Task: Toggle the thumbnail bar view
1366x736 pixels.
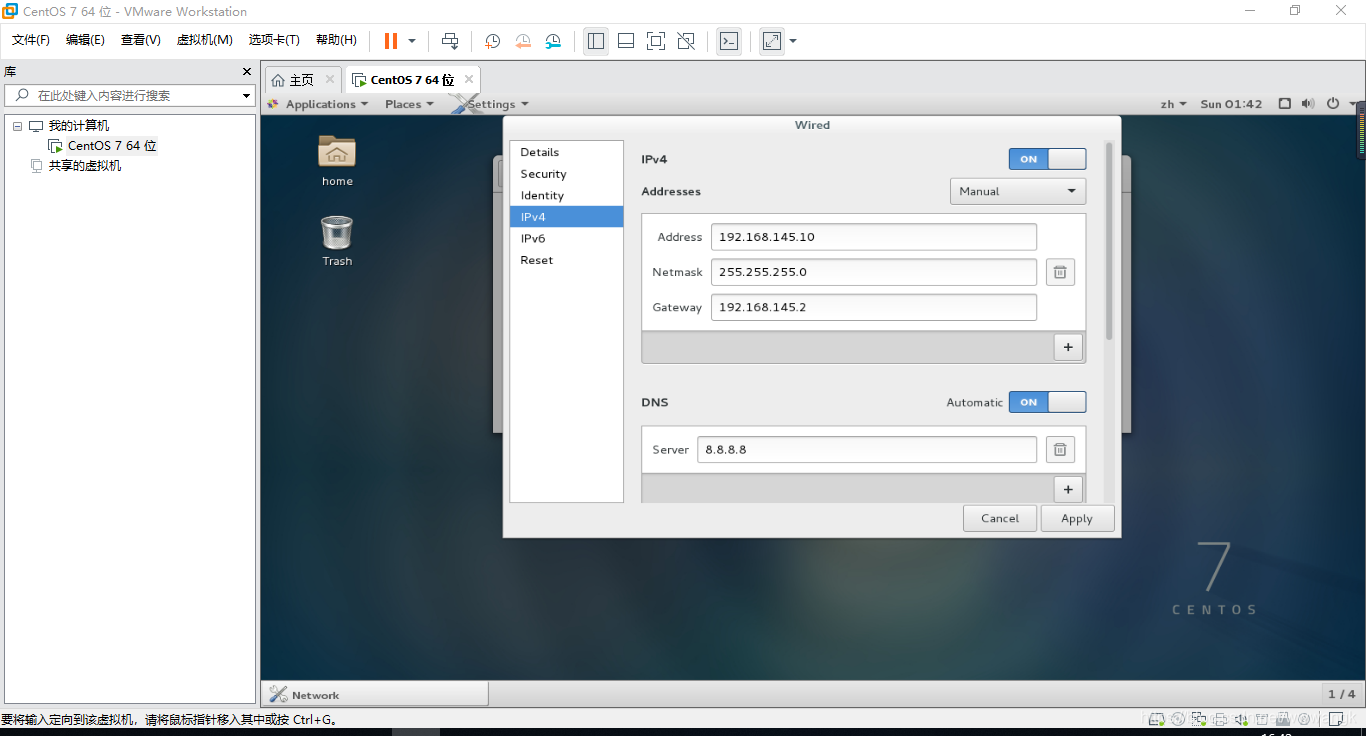Action: click(x=626, y=41)
